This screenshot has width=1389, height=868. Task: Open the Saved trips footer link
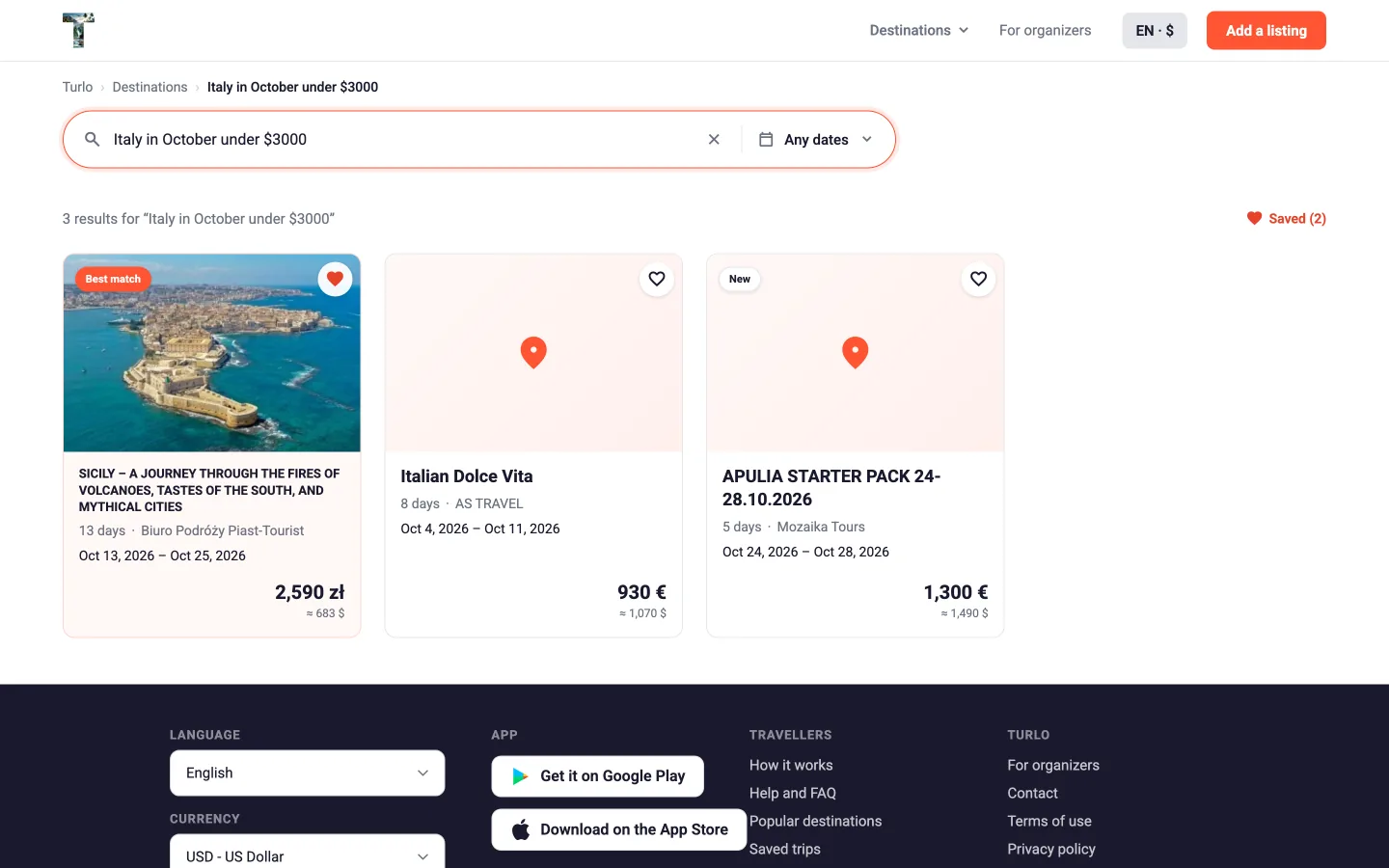(785, 849)
